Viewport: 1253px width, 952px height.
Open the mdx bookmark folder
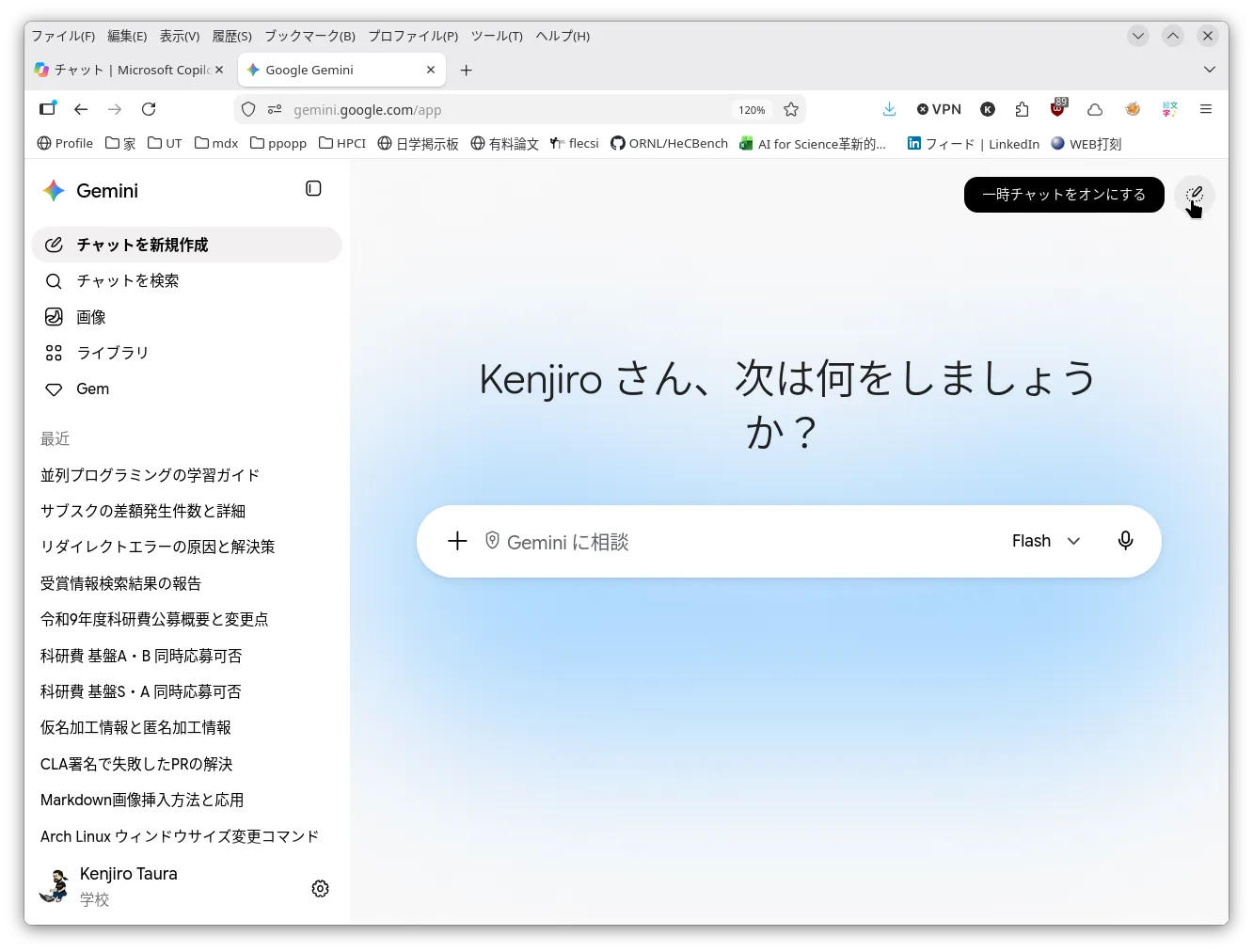tap(216, 143)
